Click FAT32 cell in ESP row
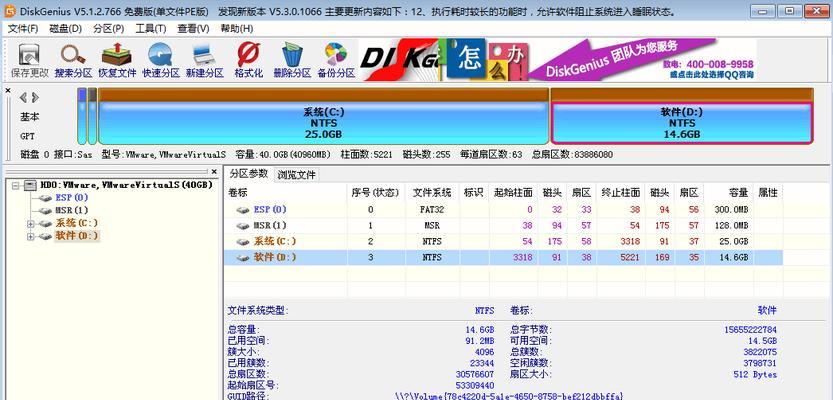This screenshot has width=833, height=400. click(432, 209)
